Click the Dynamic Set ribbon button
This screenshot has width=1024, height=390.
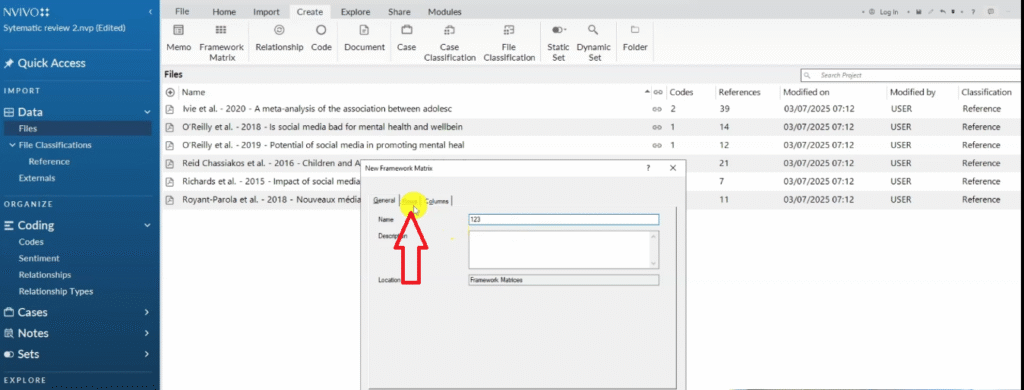point(594,43)
